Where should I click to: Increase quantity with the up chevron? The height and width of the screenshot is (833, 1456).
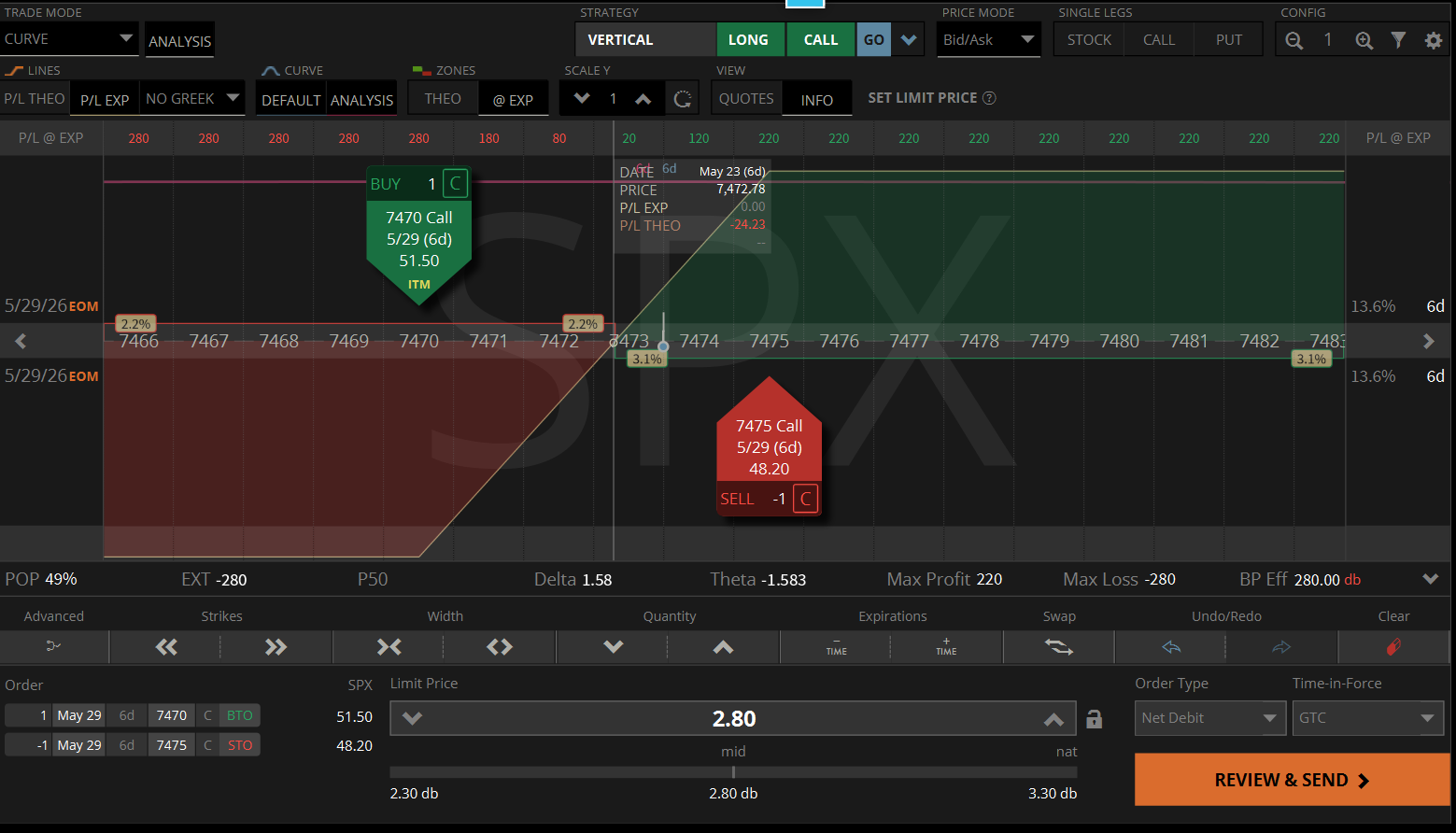[723, 646]
